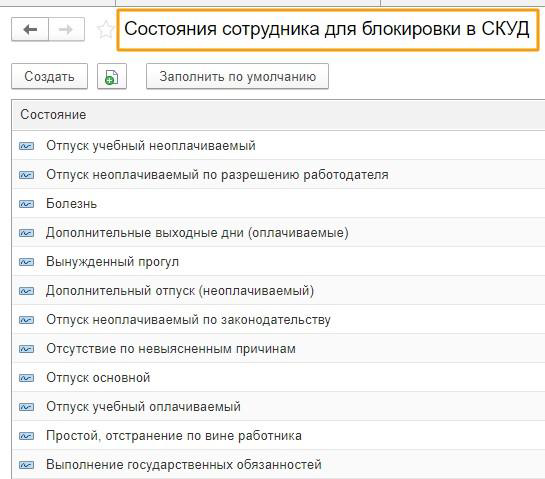545x479 pixels.
Task: Click icon beside Отпуск учебный неоплачиваемый
Action: [26, 146]
